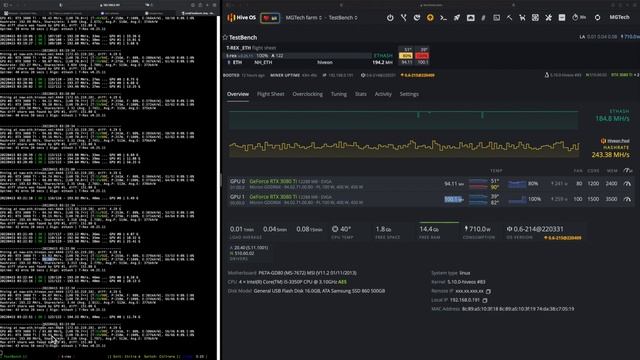Star the TestBench rig as favorite
640x360 pixels.
pyautogui.click(x=225, y=37)
